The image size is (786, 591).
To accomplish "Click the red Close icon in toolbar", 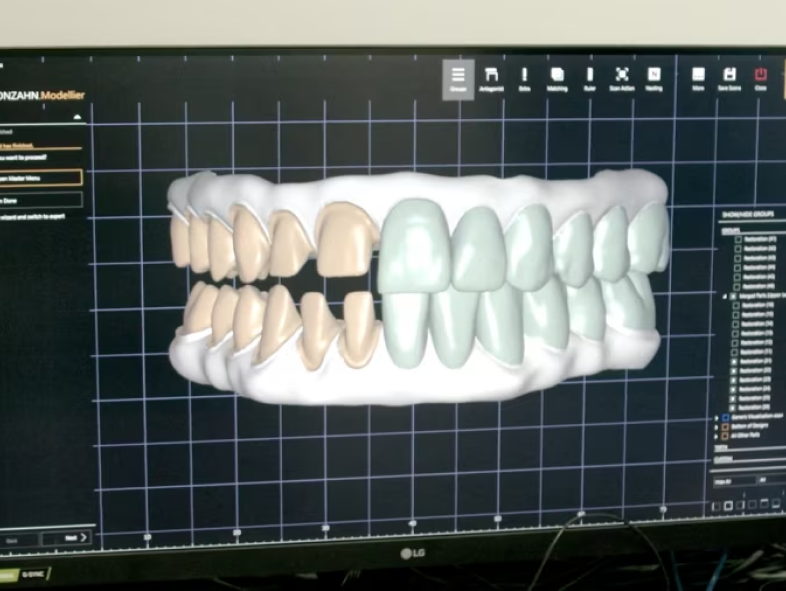I will pyautogui.click(x=761, y=78).
